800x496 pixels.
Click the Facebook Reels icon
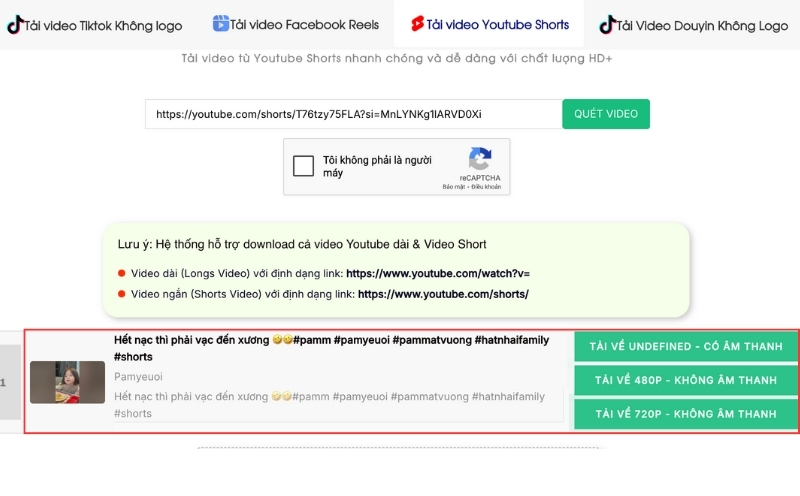[x=220, y=23]
